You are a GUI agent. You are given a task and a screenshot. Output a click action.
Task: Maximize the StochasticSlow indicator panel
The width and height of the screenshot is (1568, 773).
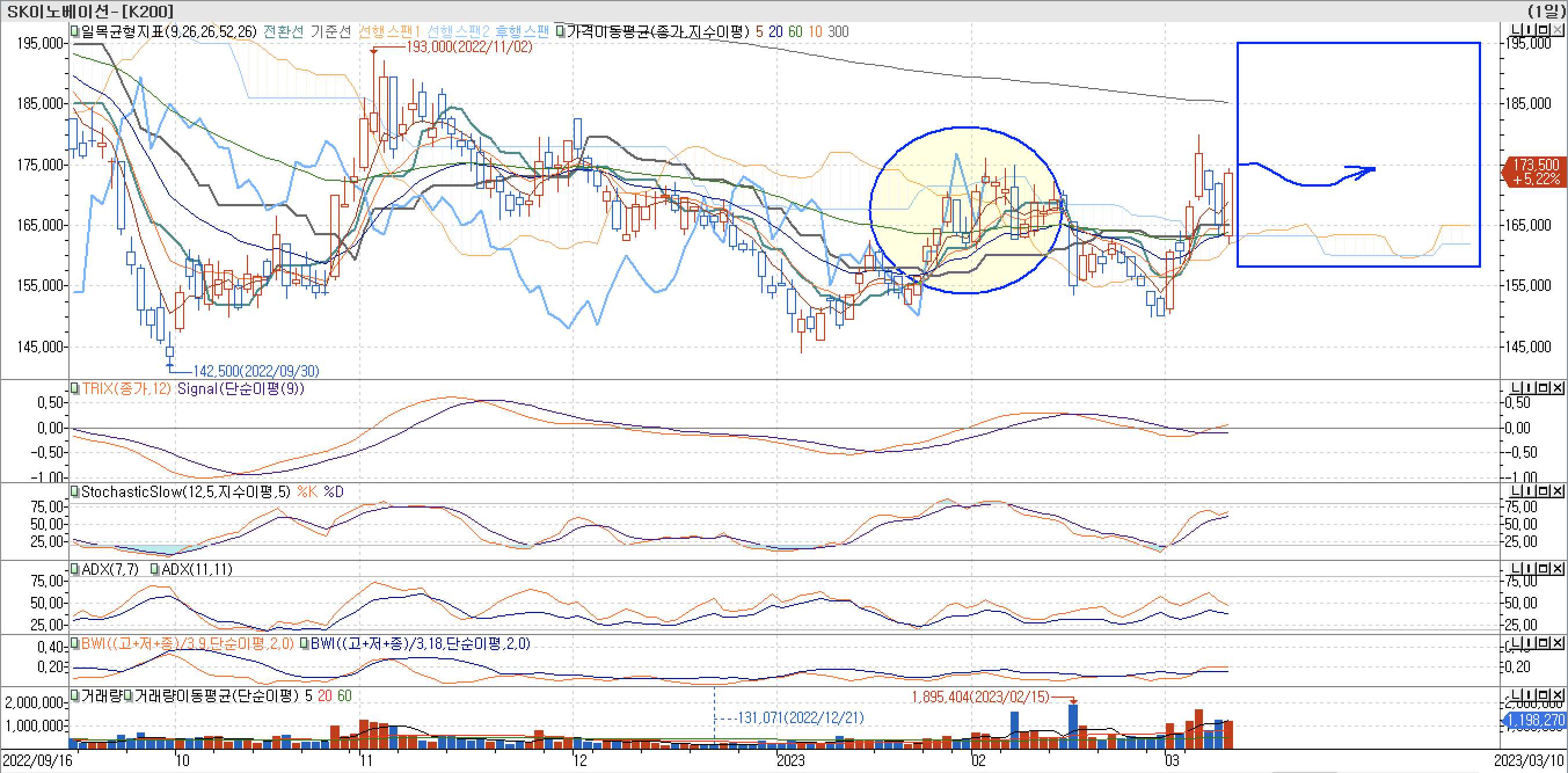(x=1544, y=491)
